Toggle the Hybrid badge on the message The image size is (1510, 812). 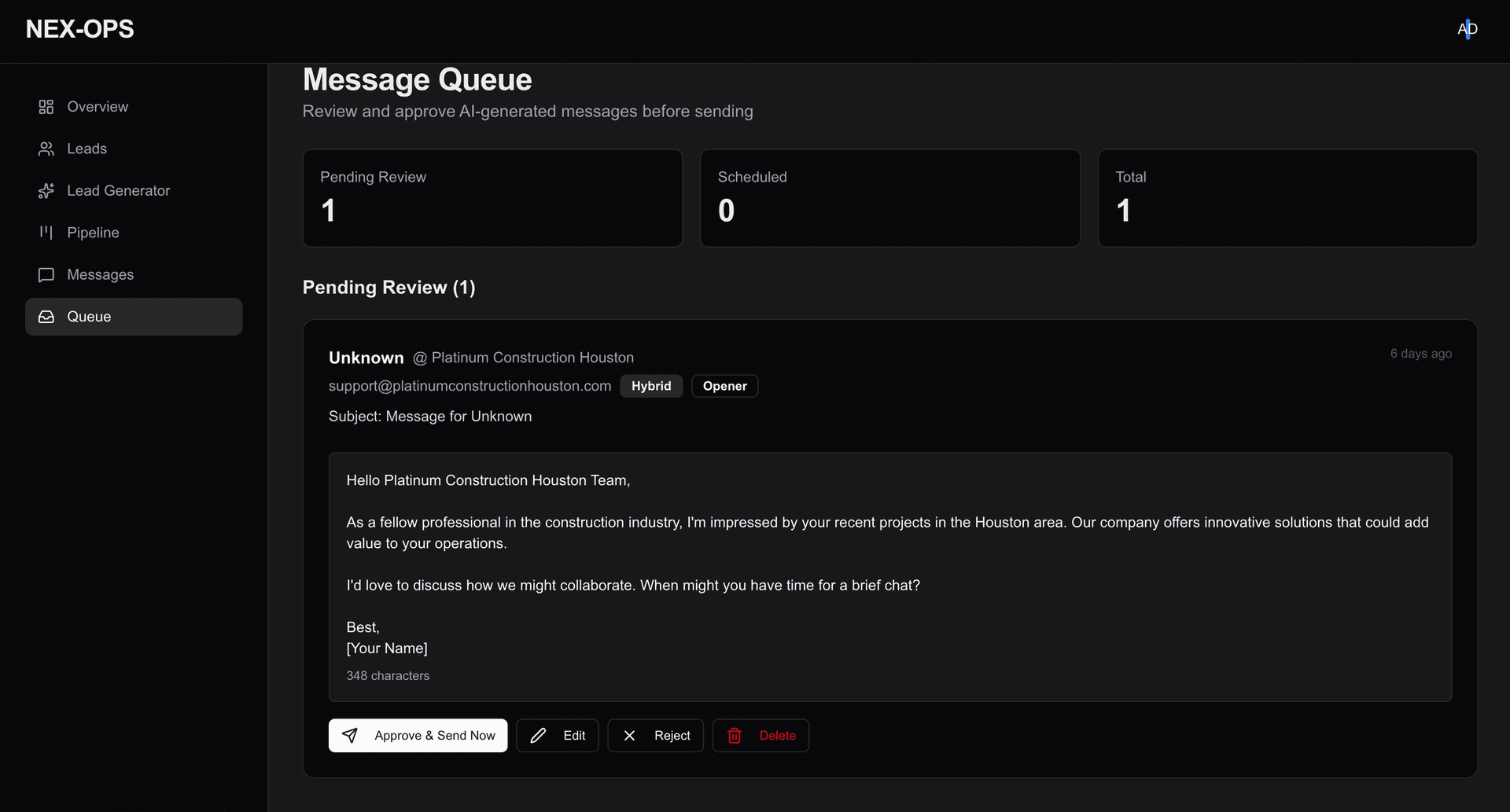click(650, 386)
